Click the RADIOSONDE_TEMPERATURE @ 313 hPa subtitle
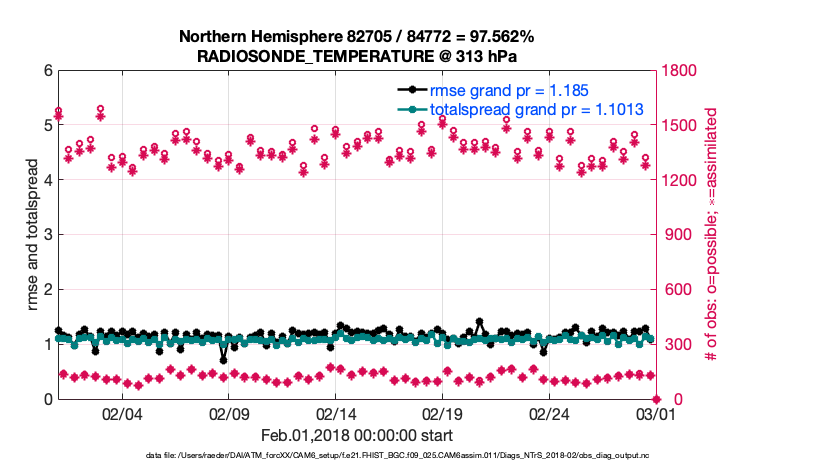The image size is (830, 470). click(356, 56)
